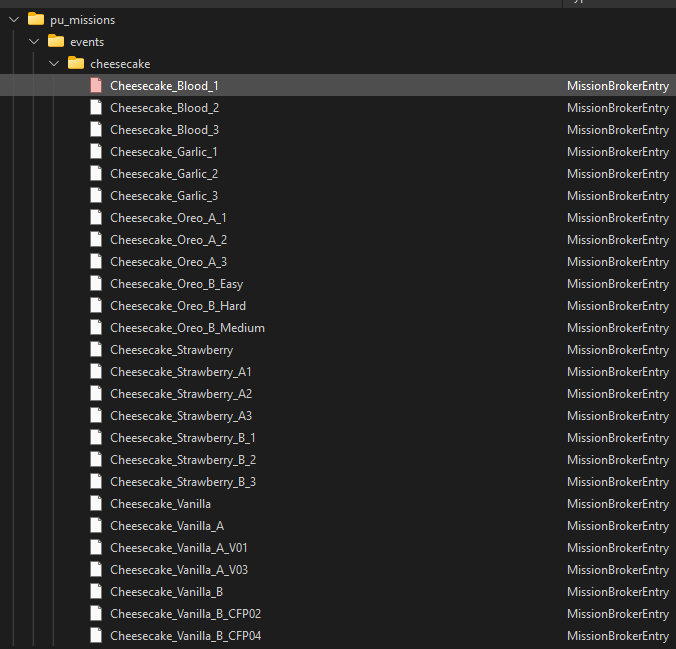Viewport: 676px width, 649px height.
Task: Select the Cheesecake_Vanilla_A entry name
Action: coord(167,526)
